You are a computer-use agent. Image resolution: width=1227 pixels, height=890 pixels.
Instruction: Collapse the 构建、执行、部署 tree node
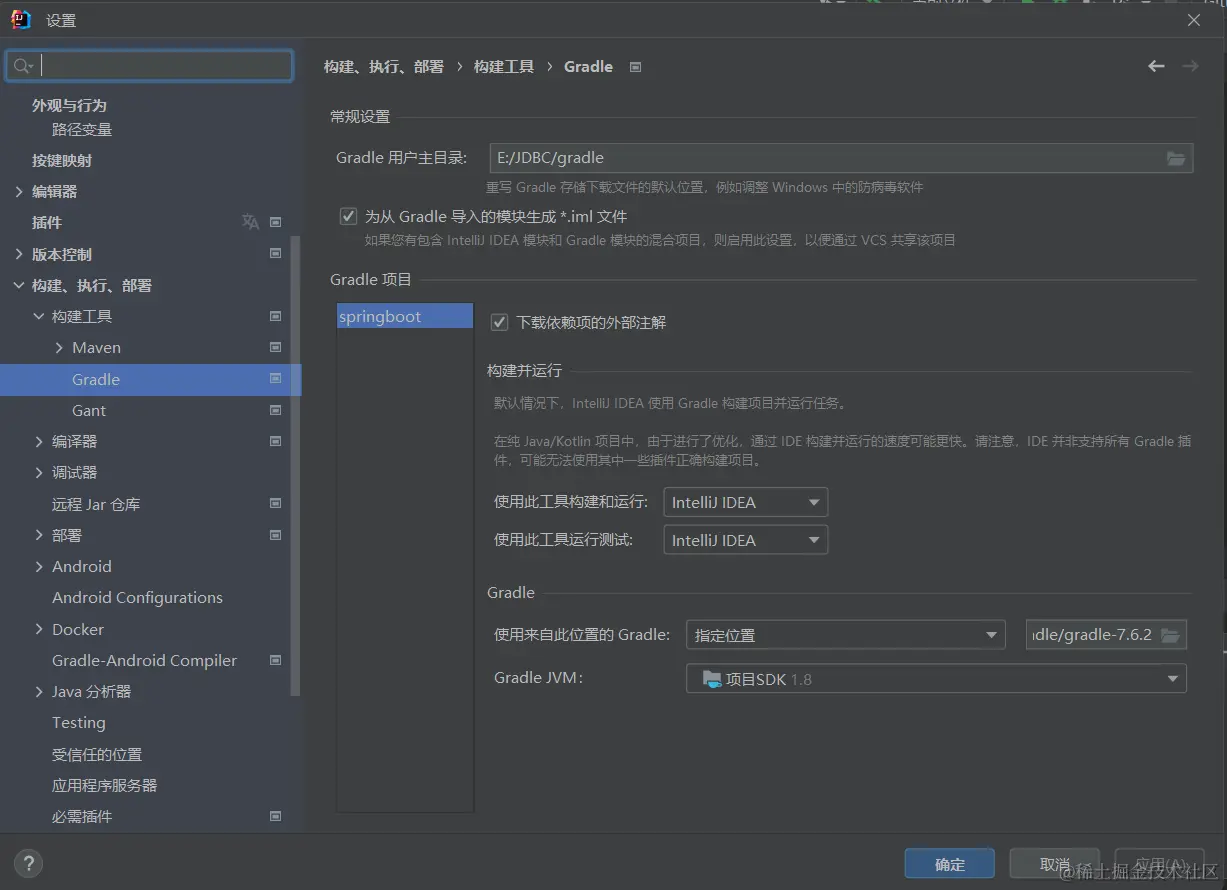pyautogui.click(x=19, y=285)
